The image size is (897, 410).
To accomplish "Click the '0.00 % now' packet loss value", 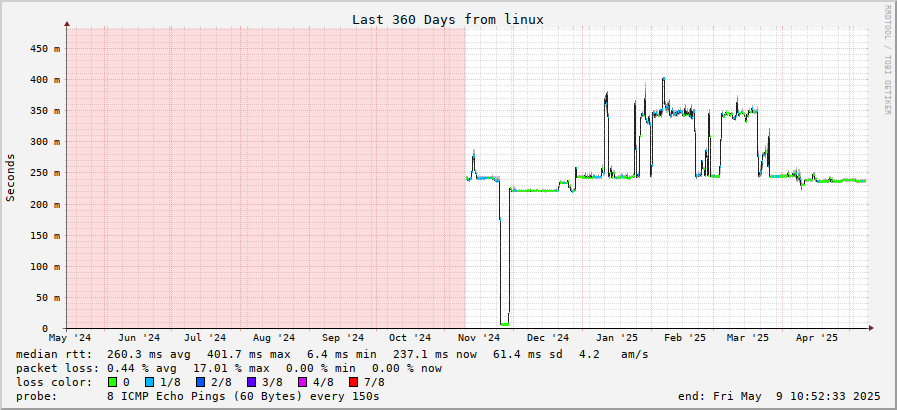I will point(407,368).
